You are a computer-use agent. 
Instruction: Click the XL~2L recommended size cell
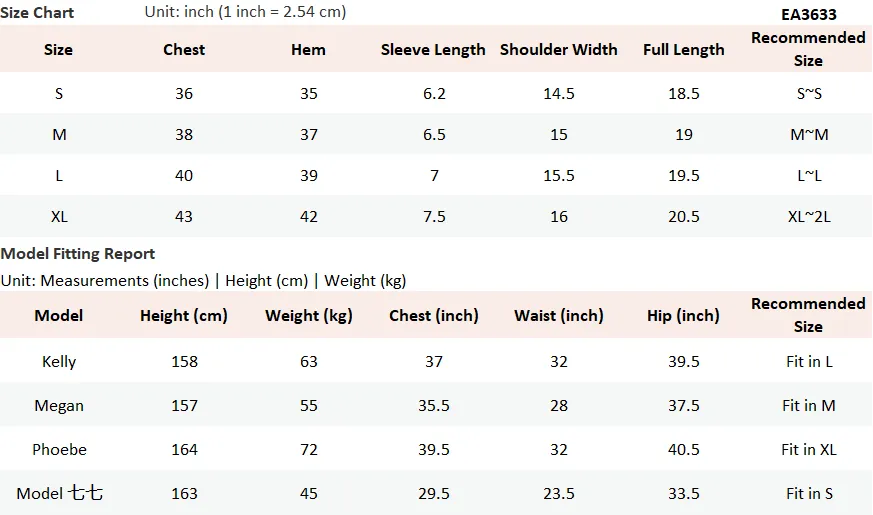[x=809, y=217]
